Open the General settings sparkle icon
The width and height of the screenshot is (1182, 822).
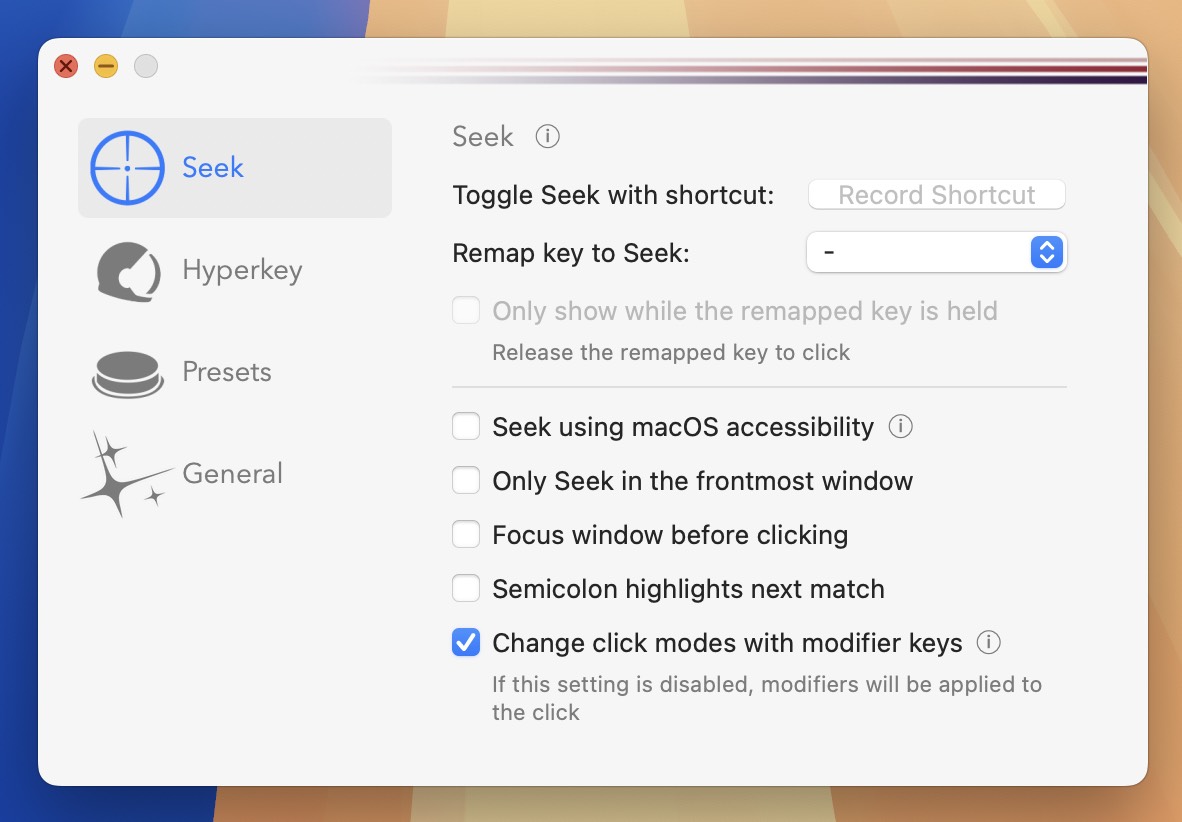coord(129,474)
